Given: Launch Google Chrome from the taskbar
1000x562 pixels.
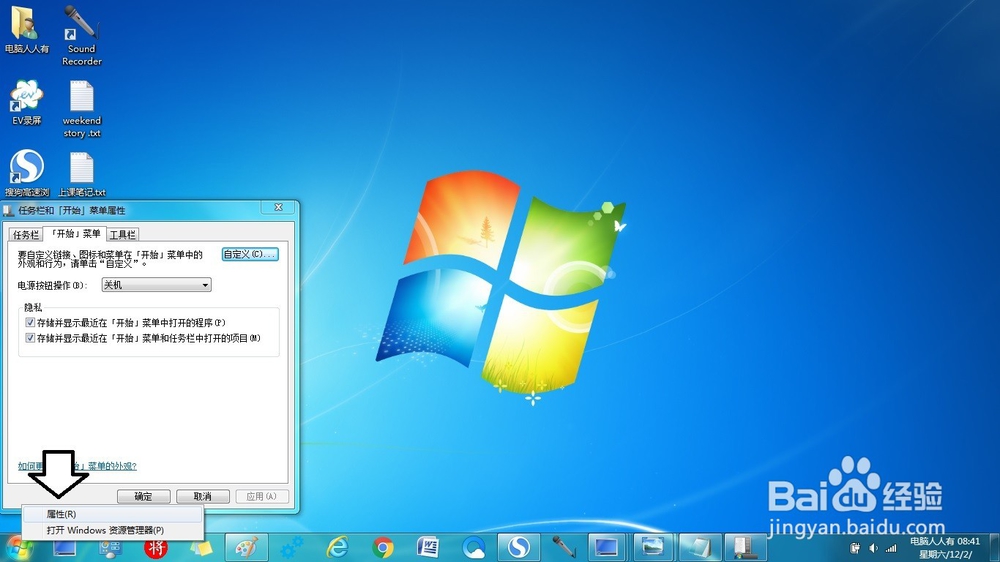Looking at the screenshot, I should click(383, 547).
